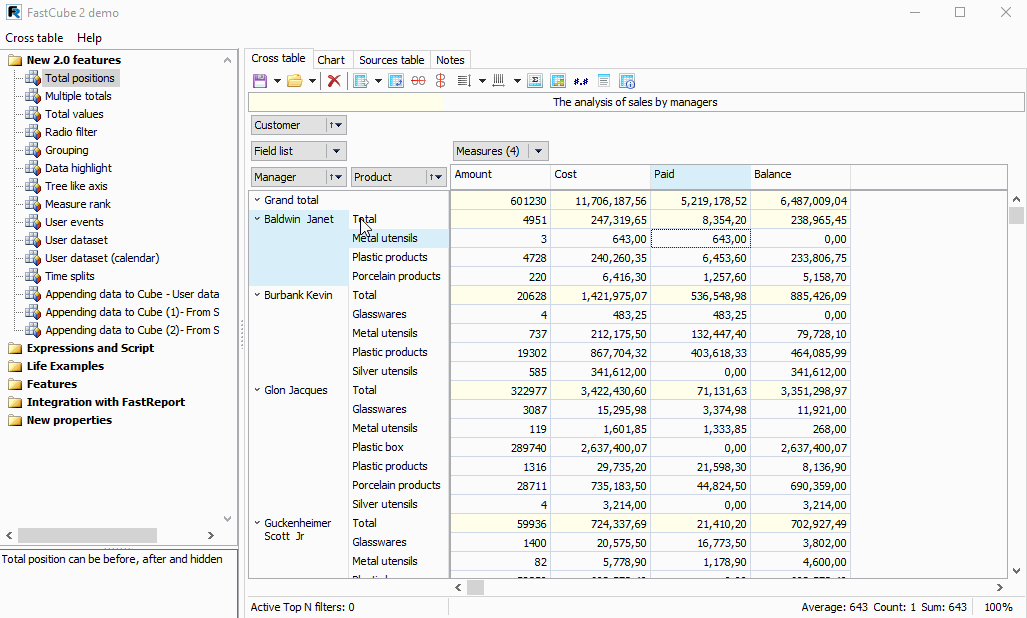
Task: Click the #.# number format icon
Action: [581, 81]
